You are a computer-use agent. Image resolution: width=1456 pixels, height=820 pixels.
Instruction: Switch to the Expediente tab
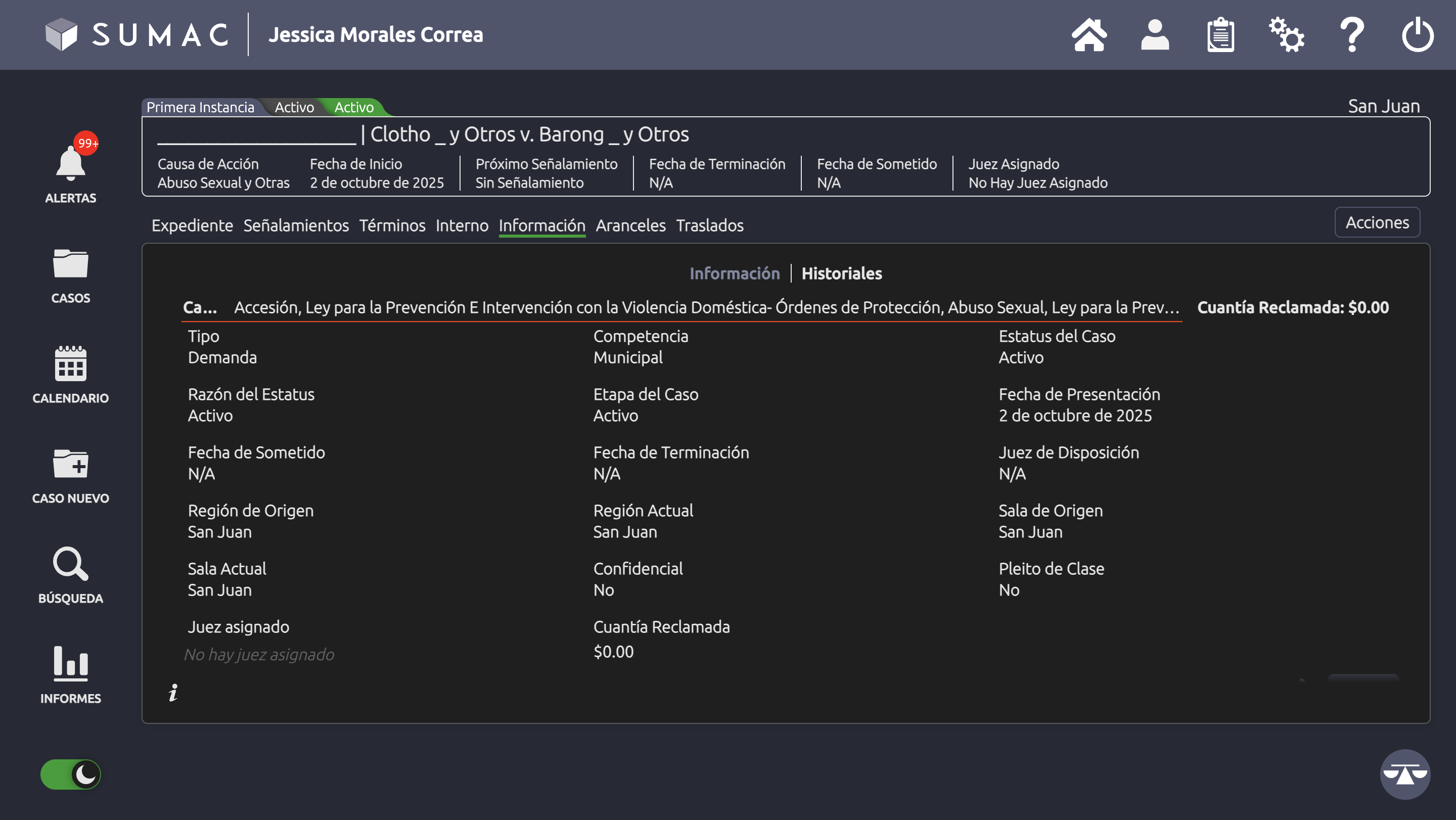192,225
